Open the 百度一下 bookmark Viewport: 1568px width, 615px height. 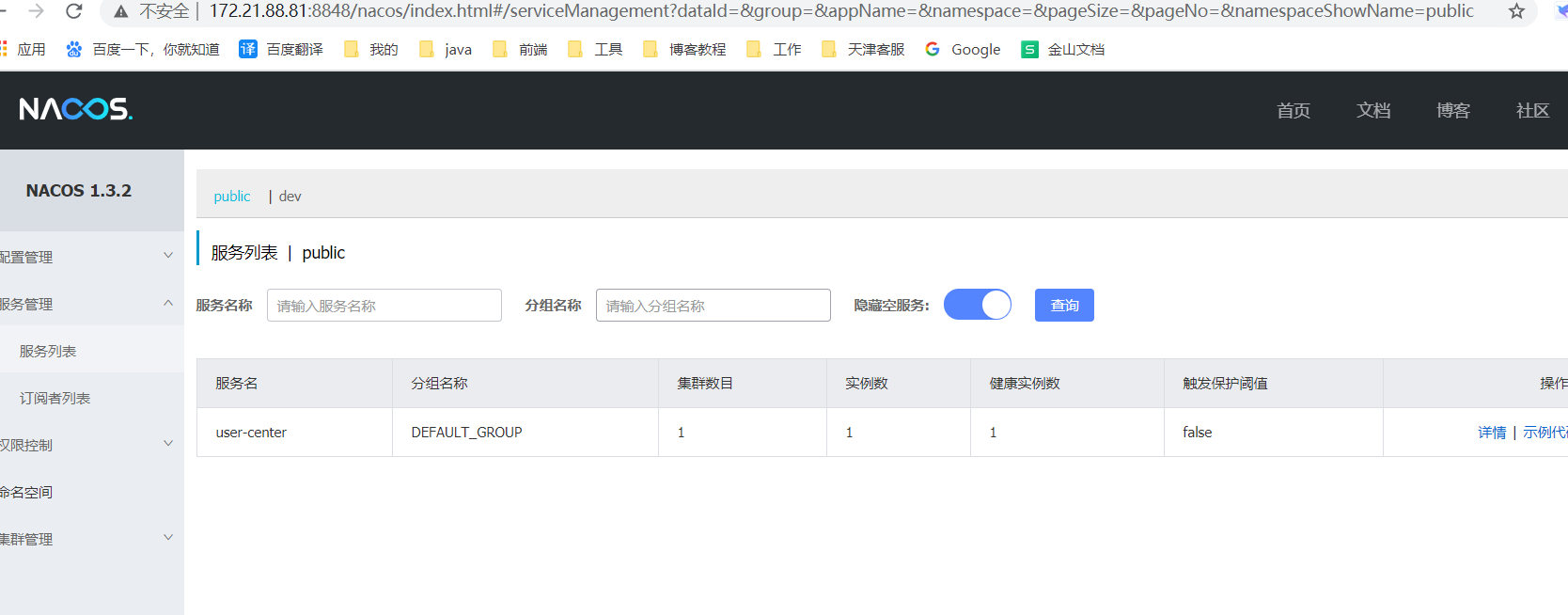click(x=143, y=49)
